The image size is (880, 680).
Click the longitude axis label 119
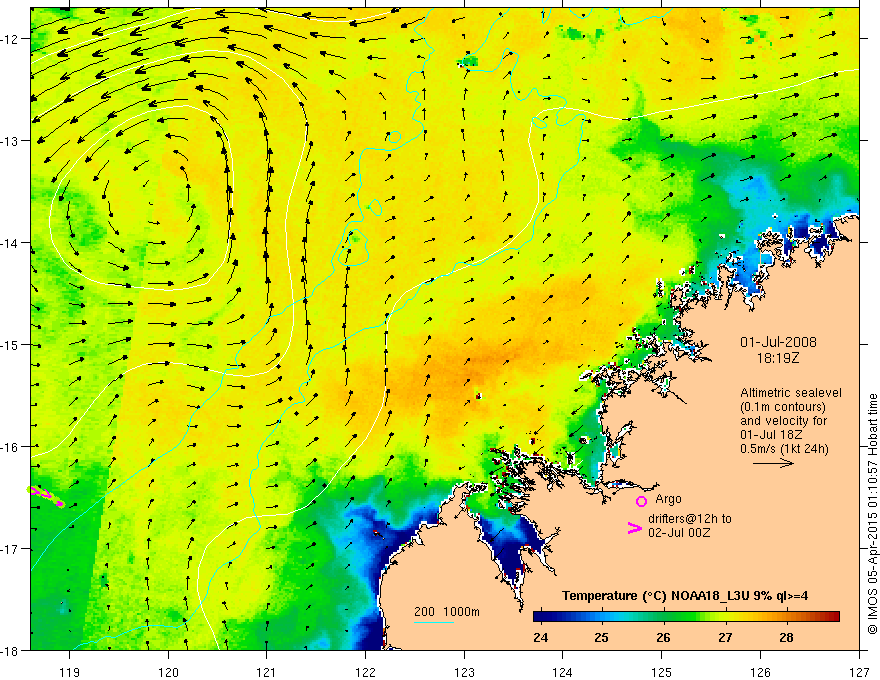point(70,672)
